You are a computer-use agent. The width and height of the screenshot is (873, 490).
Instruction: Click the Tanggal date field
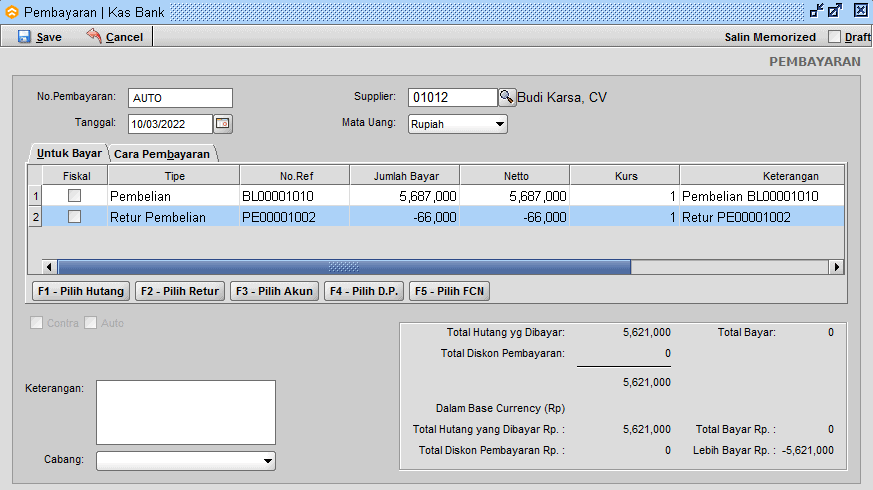point(170,124)
